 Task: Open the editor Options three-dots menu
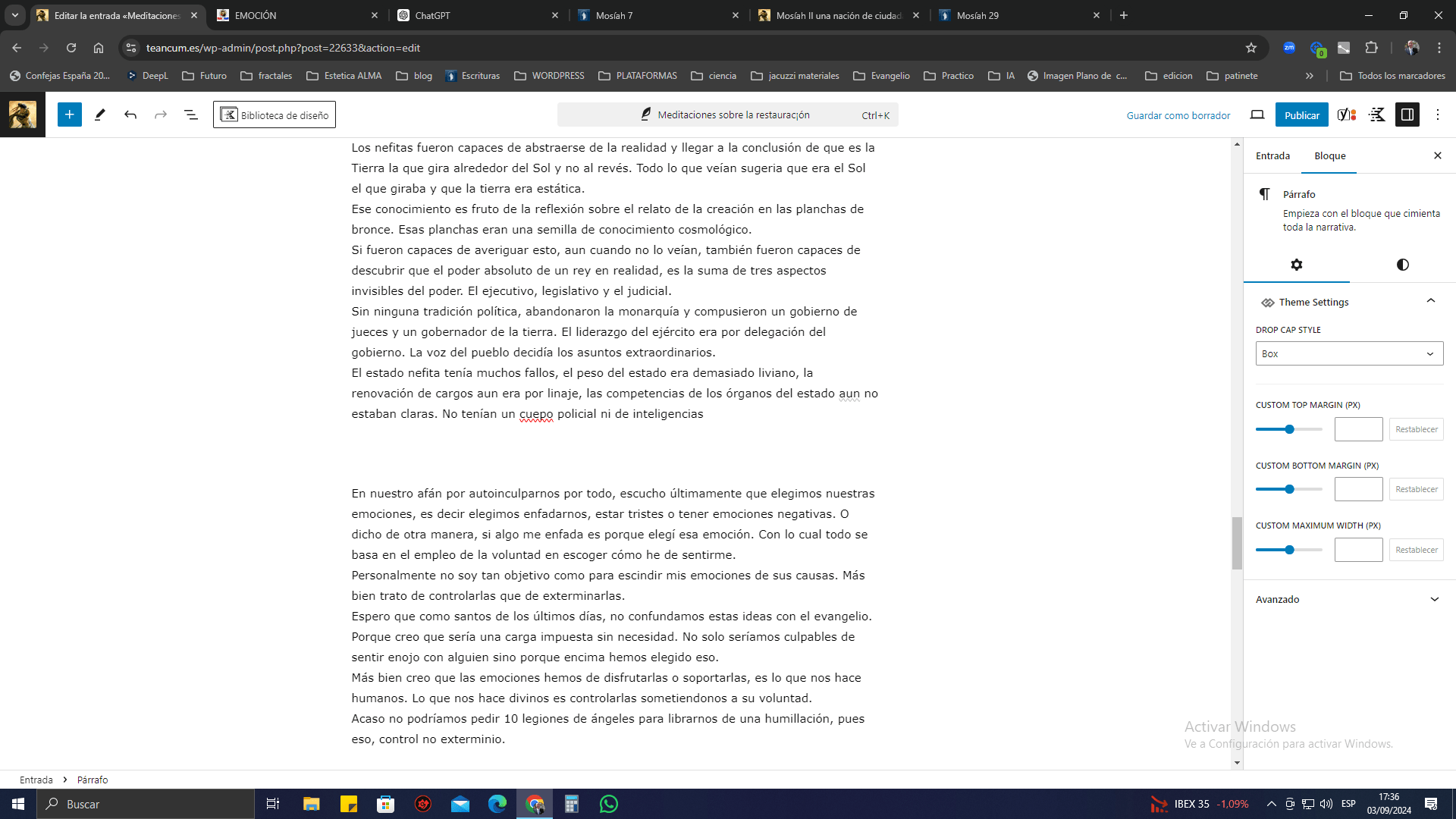1437,115
